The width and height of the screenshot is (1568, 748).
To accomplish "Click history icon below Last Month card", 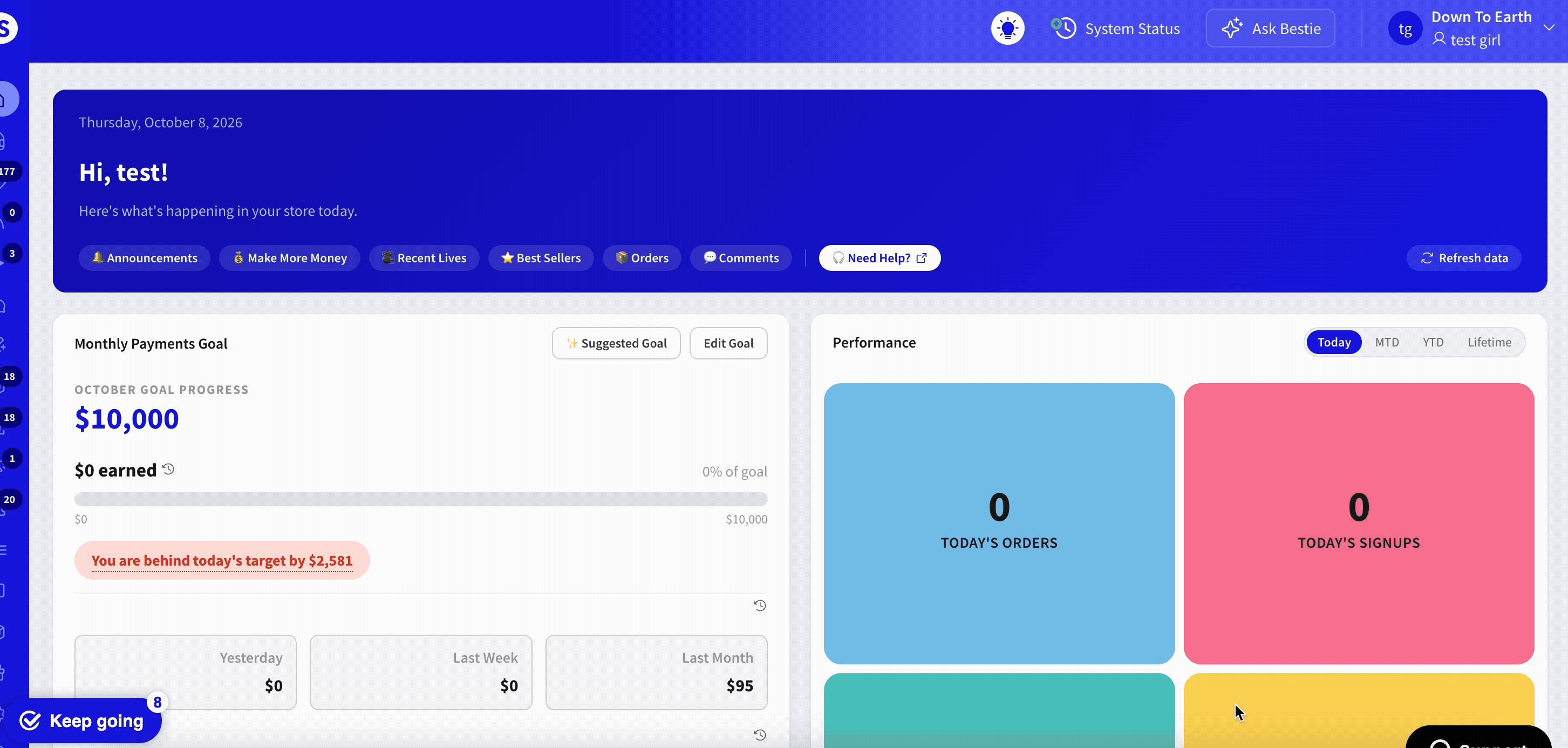I will 760,735.
